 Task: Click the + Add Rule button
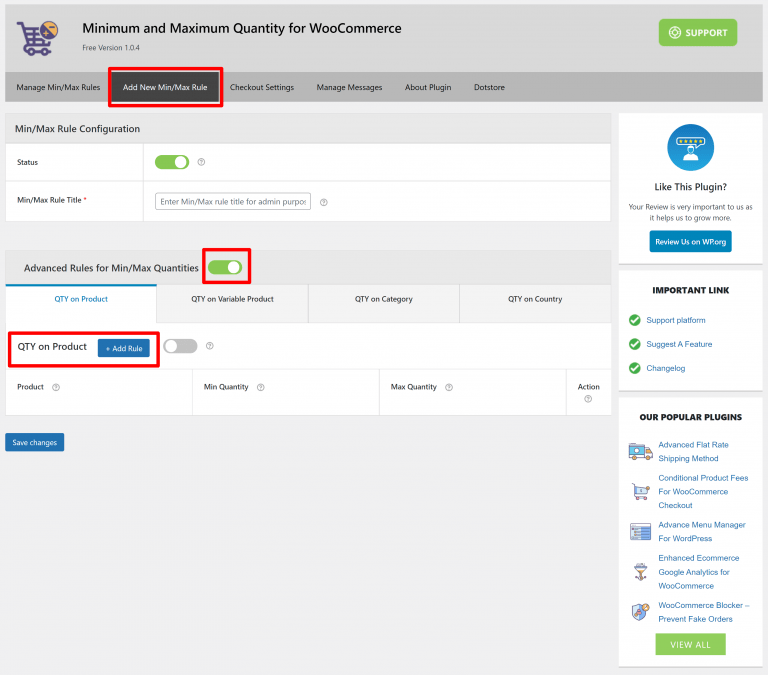[x=123, y=348]
